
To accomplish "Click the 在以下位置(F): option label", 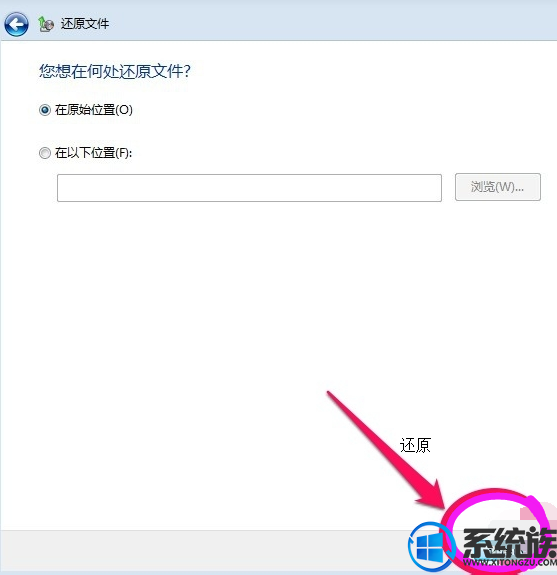I will (94, 153).
